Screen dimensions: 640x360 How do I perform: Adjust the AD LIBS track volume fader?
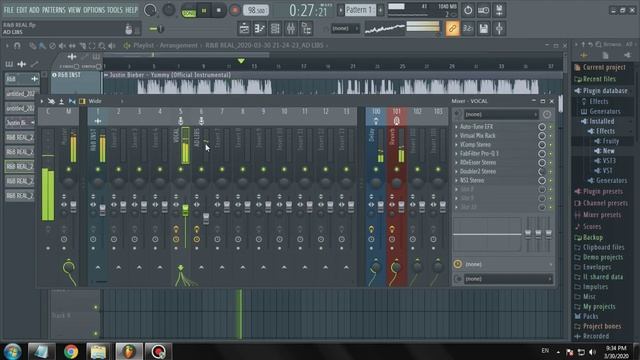click(206, 218)
